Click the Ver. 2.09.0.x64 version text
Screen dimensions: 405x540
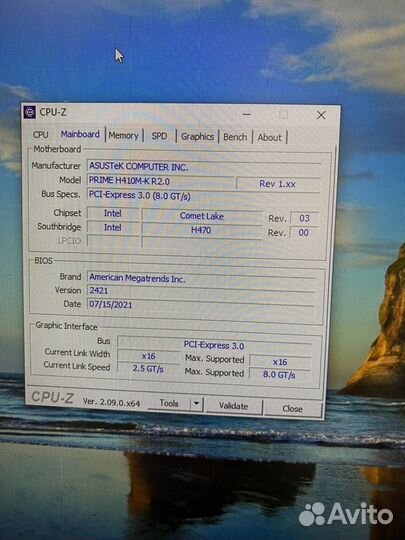pyautogui.click(x=111, y=402)
